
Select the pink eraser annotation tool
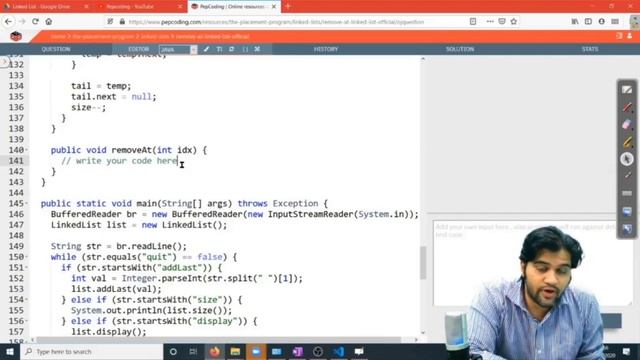pyautogui.click(x=627, y=124)
